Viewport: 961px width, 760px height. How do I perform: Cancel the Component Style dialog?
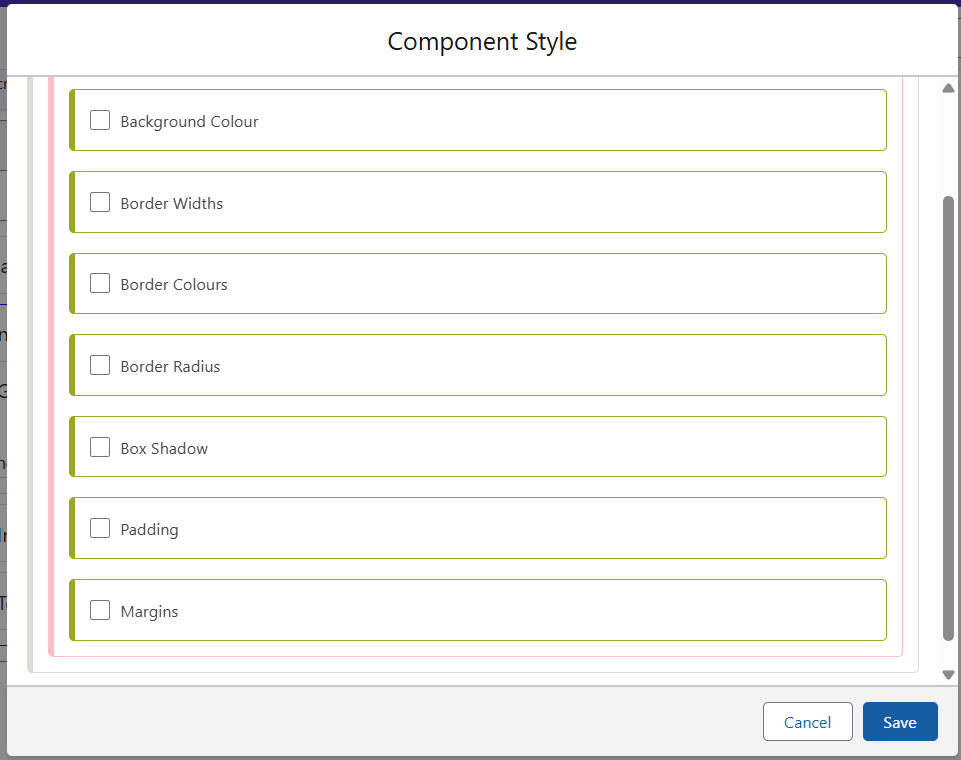coord(807,722)
